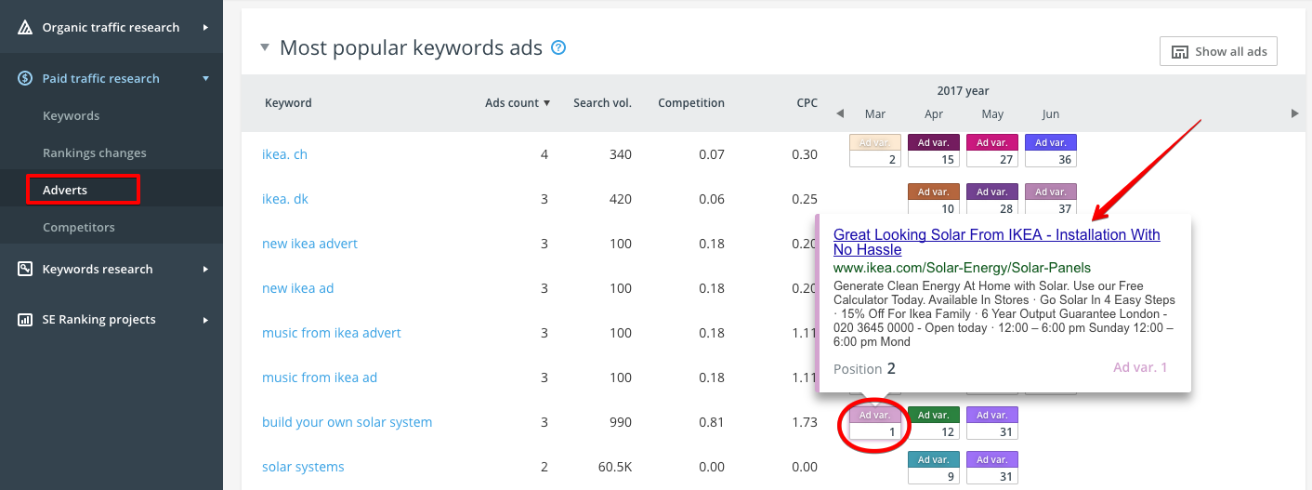The width and height of the screenshot is (1312, 490).
Task: Click the Position 2 text in the popup
Action: point(864,368)
